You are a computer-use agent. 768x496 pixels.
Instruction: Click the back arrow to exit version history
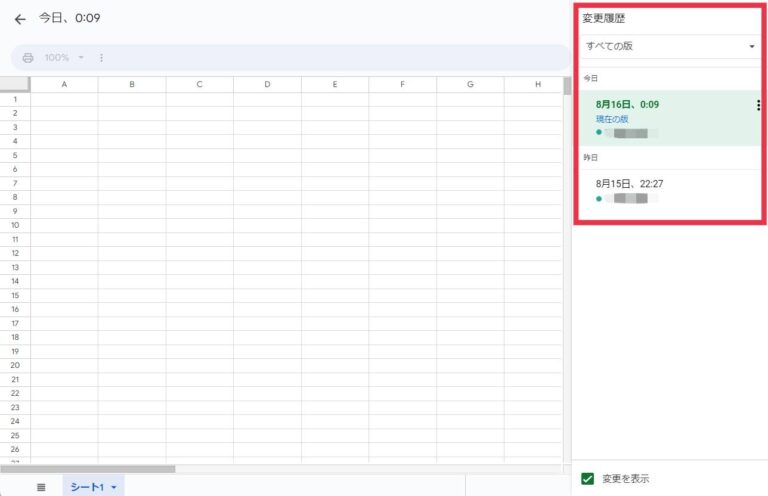[x=20, y=19]
